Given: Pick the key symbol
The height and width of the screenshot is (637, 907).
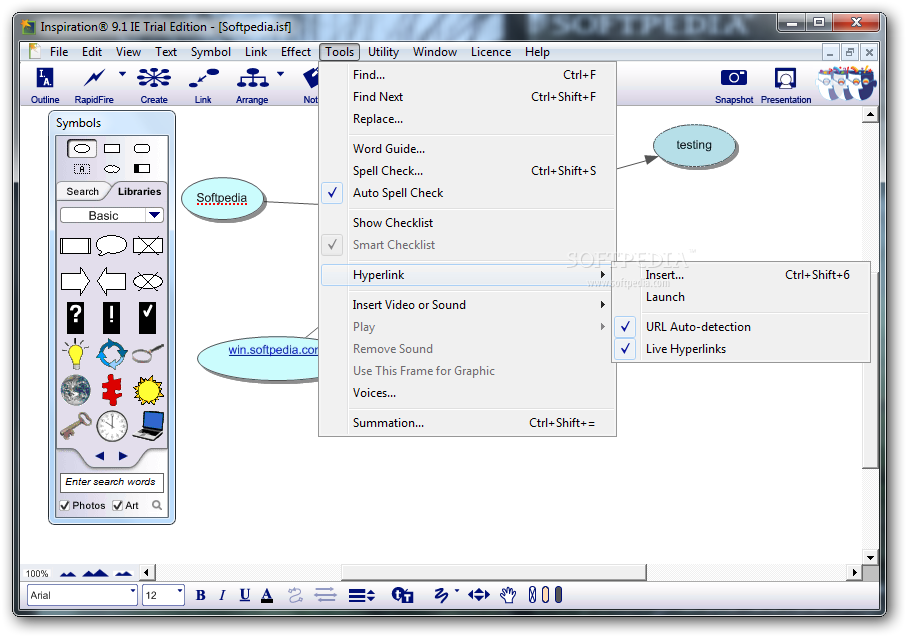Looking at the screenshot, I should [76, 425].
